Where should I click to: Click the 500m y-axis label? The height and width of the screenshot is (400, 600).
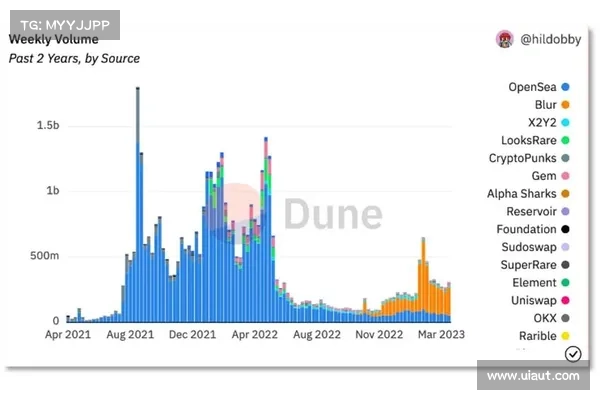[x=45, y=256]
